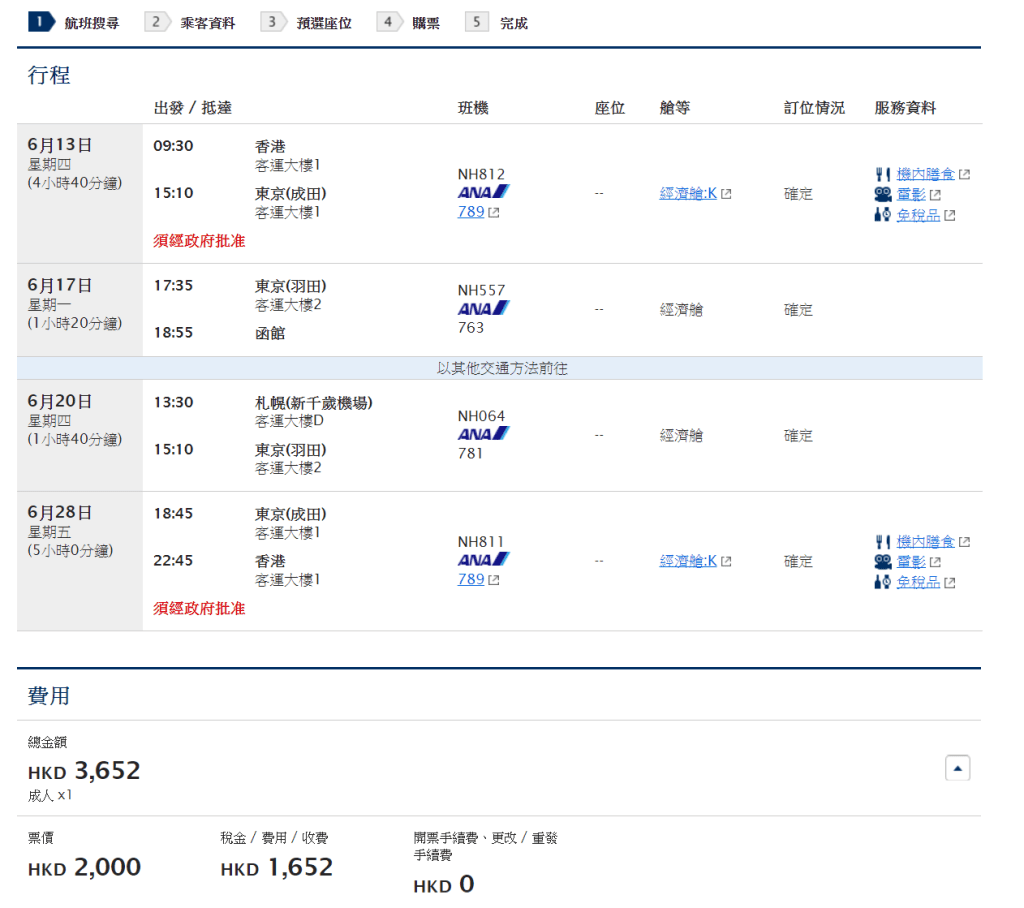Open aircraft 789 link for flight NH812
This screenshot has height=908, width=1024.
tap(471, 212)
